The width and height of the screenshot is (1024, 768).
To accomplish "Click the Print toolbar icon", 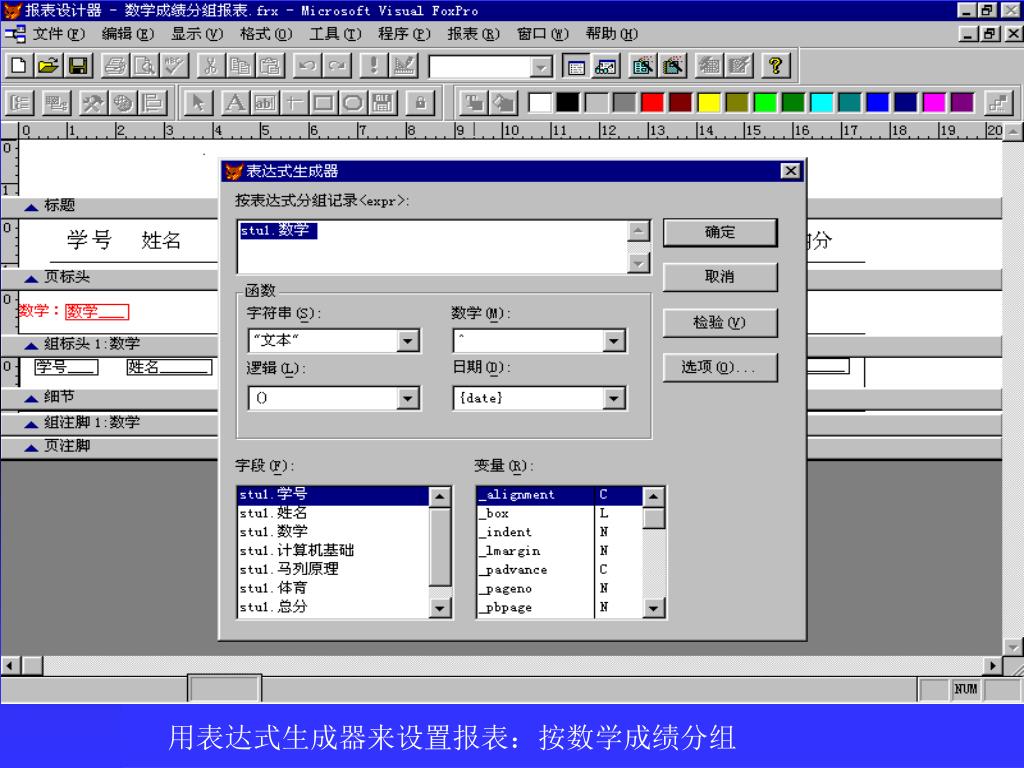I will coord(116,65).
